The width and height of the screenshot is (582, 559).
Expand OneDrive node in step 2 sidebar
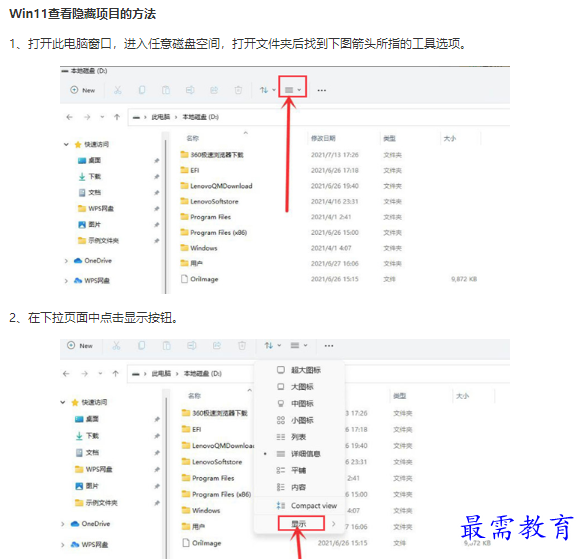click(x=63, y=524)
